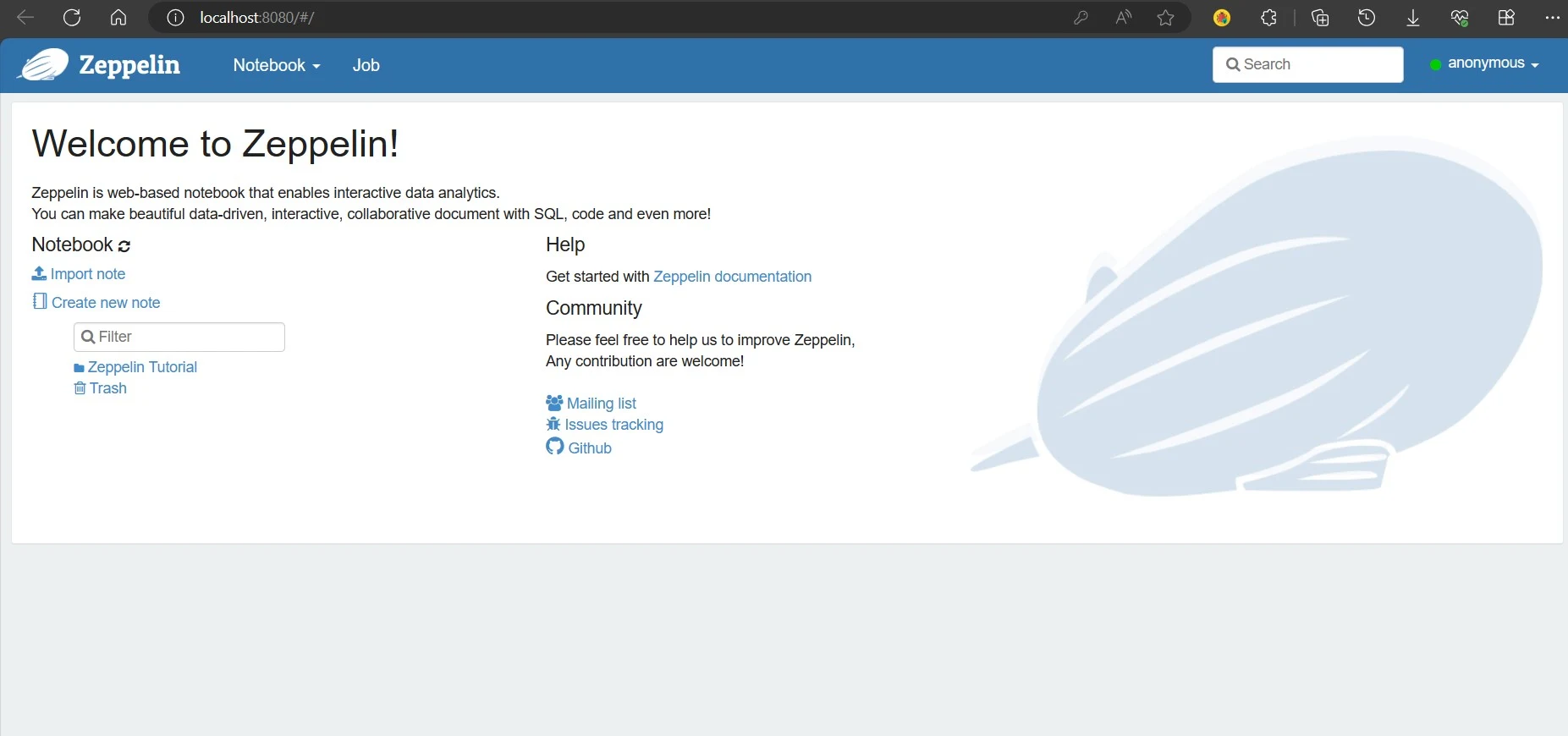Click Create new note link

(x=96, y=302)
